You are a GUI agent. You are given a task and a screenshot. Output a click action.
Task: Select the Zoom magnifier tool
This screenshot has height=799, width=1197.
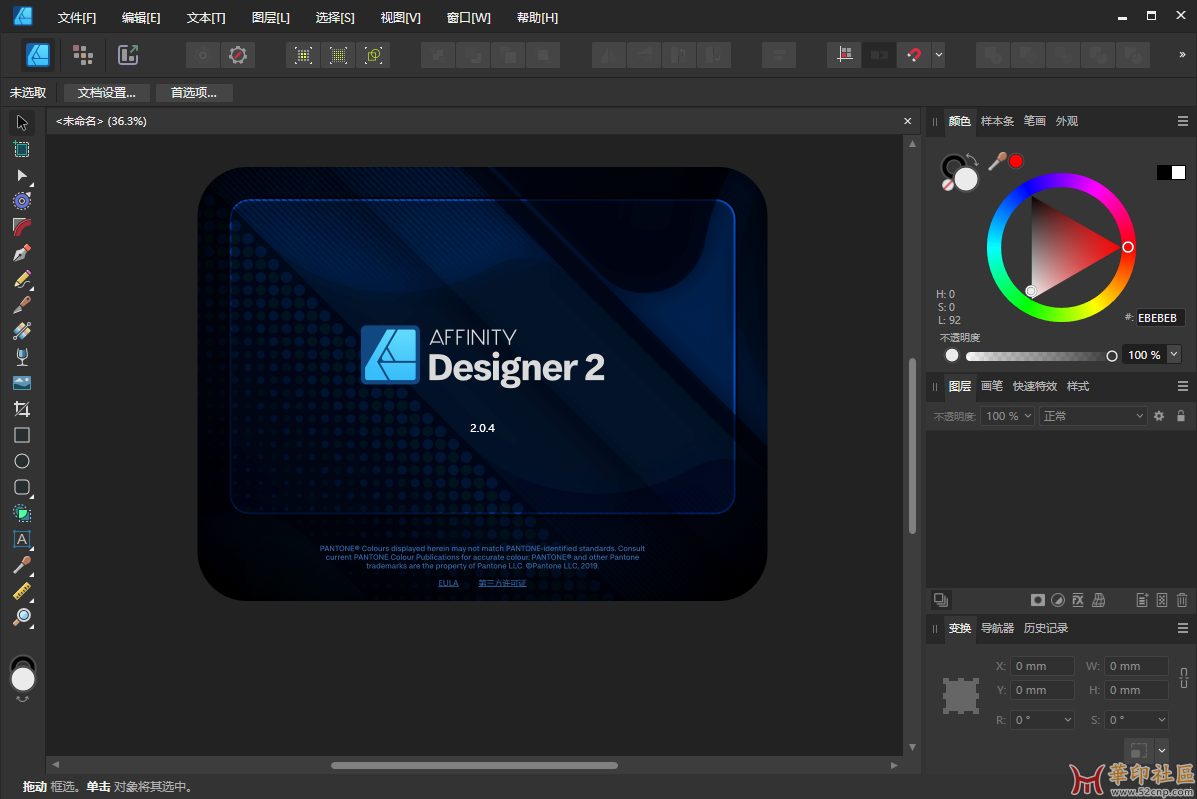[x=22, y=617]
